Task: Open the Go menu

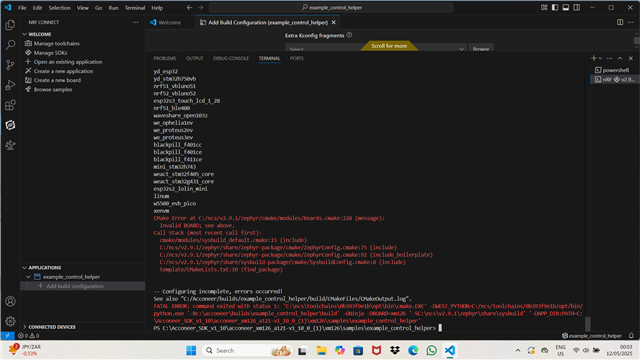Action: [98, 8]
